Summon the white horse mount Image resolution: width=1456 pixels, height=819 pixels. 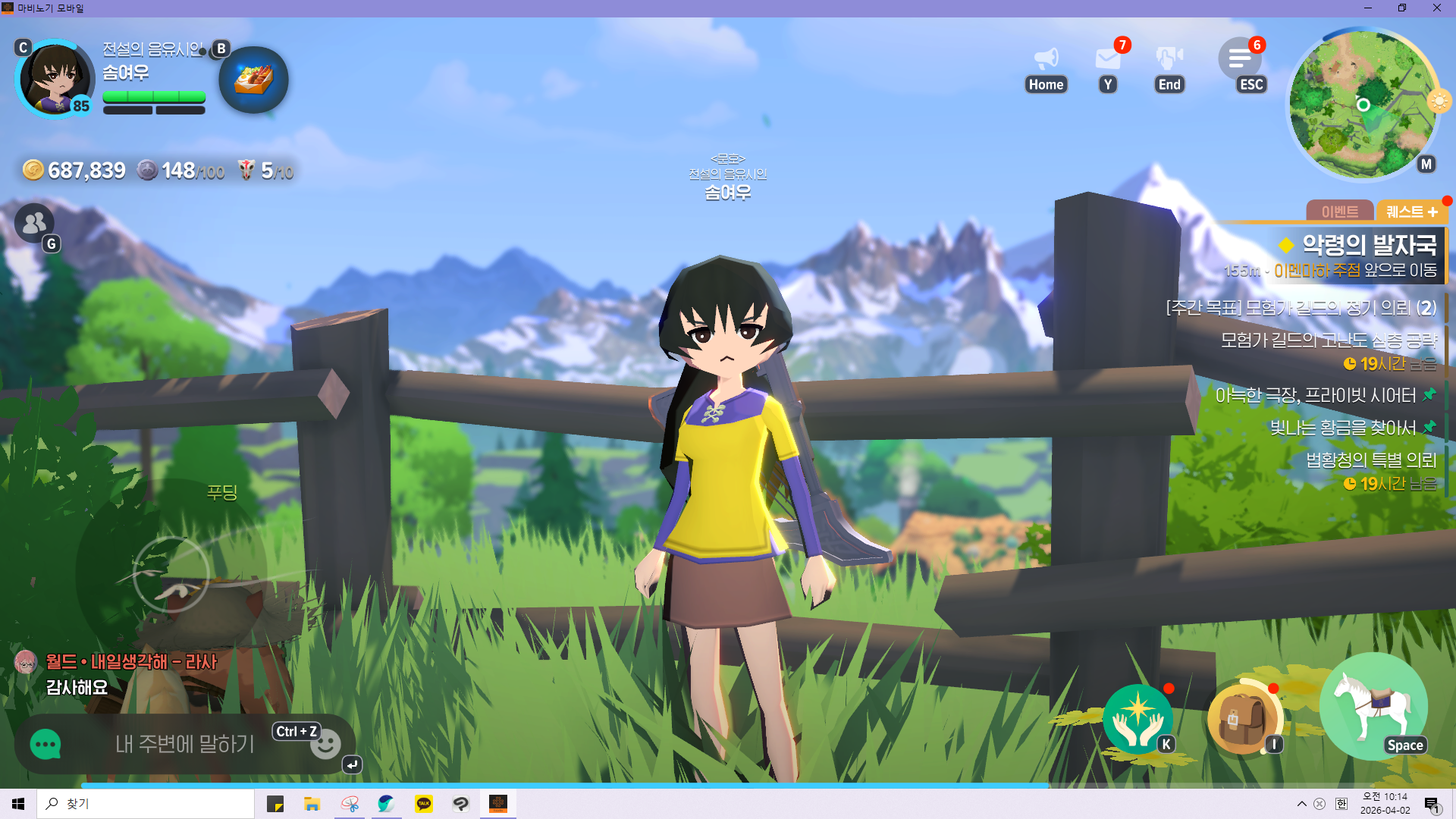pyautogui.click(x=1373, y=707)
